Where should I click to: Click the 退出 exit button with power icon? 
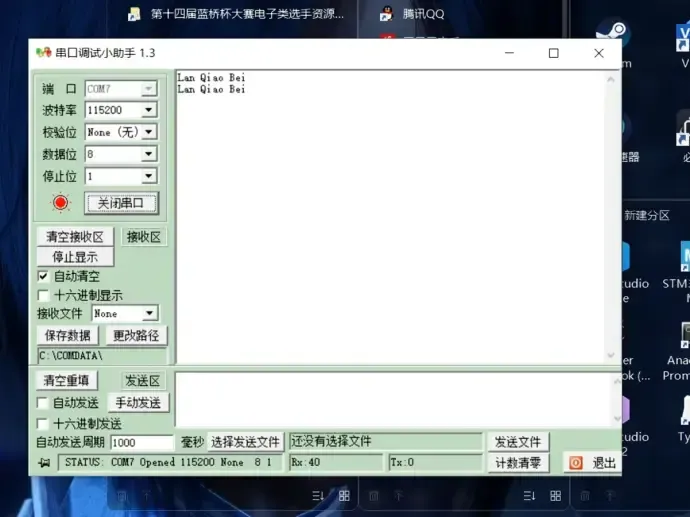(x=592, y=463)
